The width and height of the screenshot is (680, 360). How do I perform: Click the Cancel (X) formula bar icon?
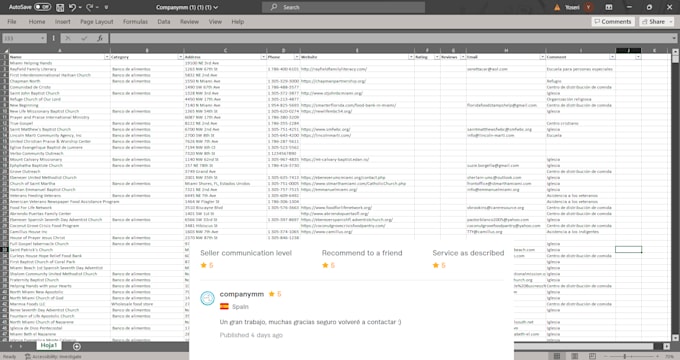coord(68,38)
